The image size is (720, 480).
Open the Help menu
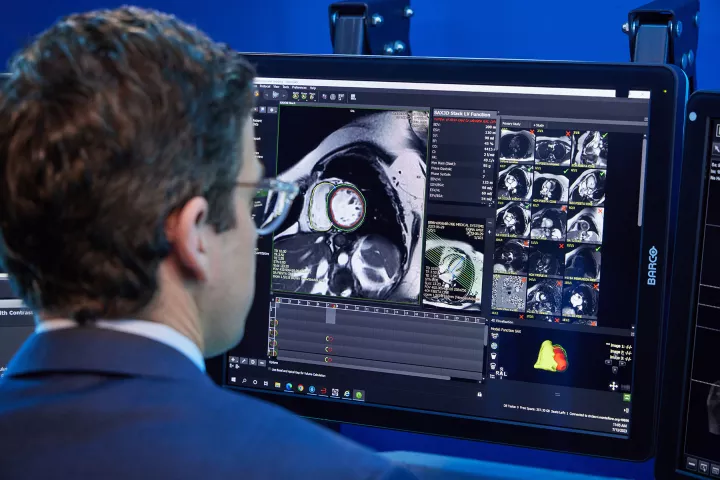coord(313,88)
